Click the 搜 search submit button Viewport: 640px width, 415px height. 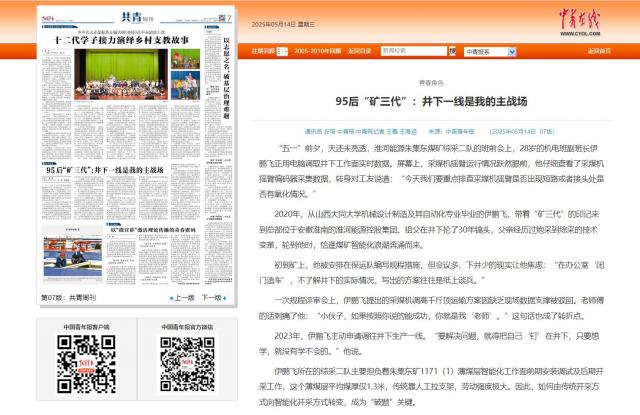pyautogui.click(x=452, y=50)
